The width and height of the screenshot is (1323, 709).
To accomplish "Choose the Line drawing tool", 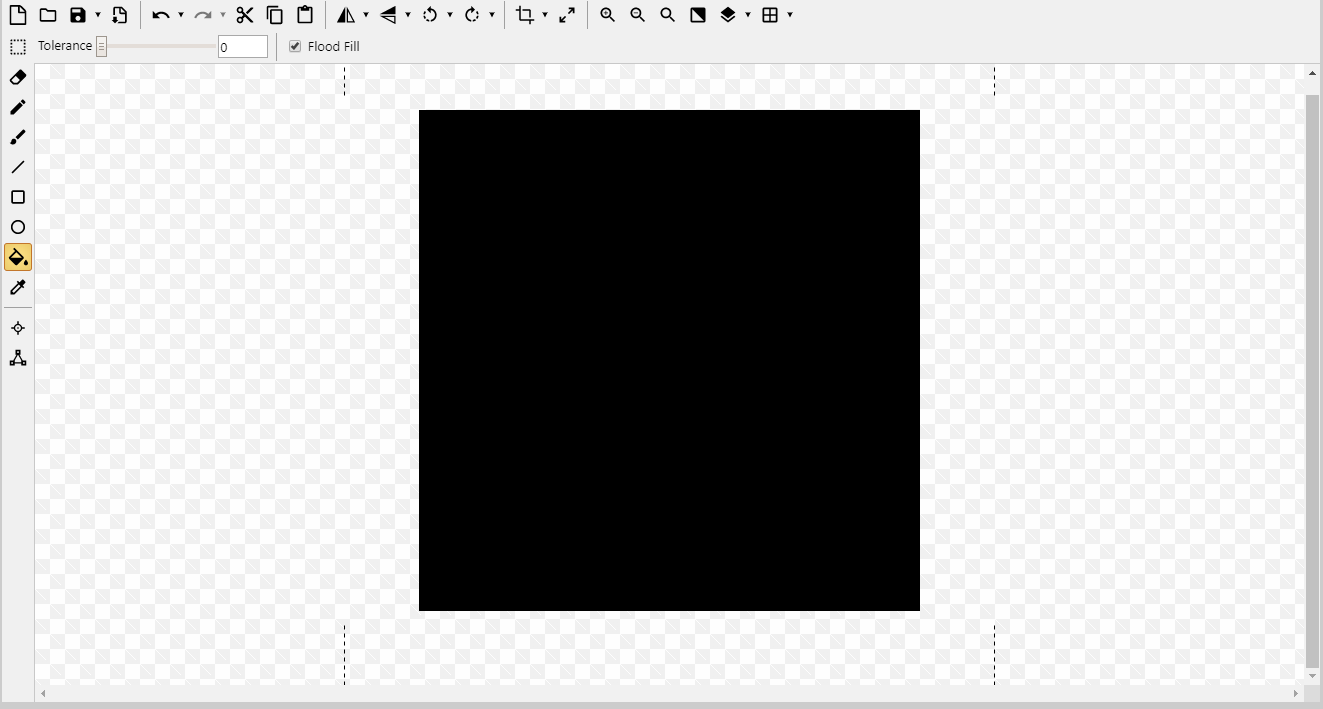I will coord(18,167).
